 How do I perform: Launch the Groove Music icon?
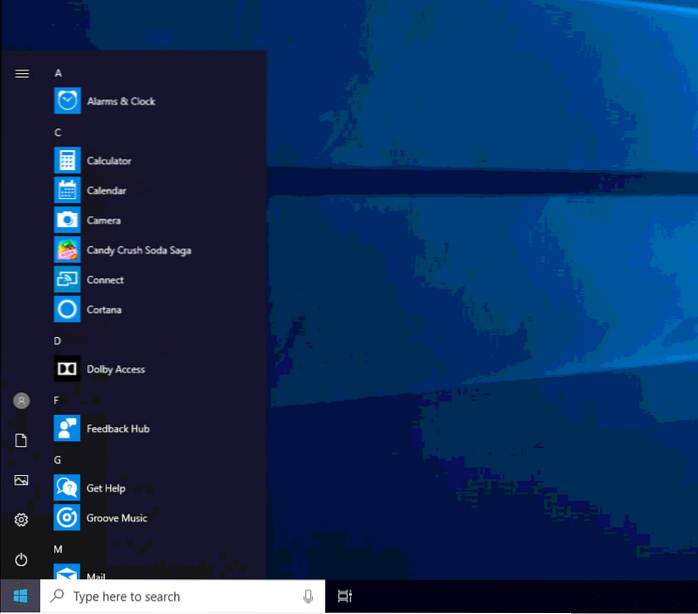coord(67,518)
